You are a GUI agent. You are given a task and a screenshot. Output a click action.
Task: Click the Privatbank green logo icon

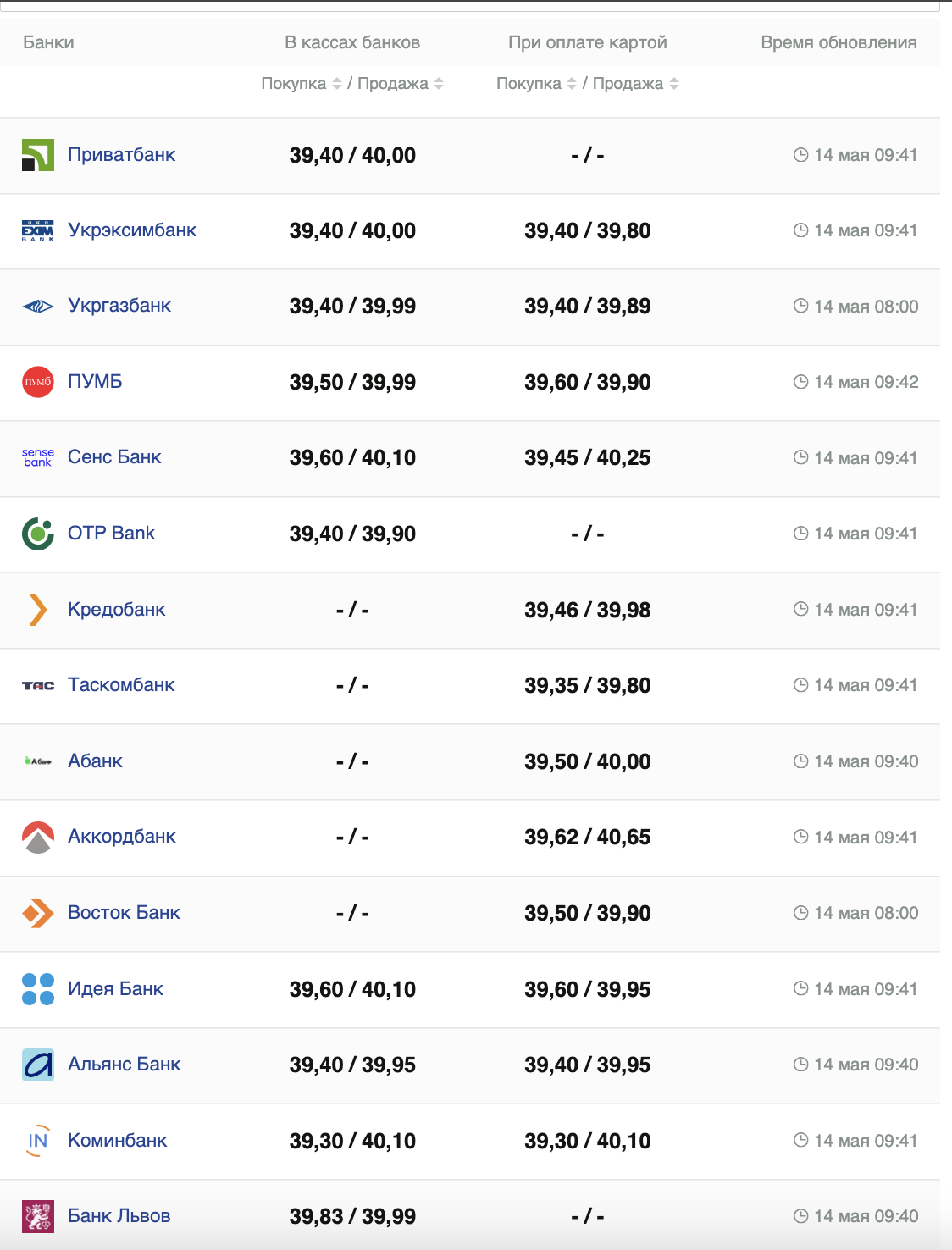[x=38, y=155]
